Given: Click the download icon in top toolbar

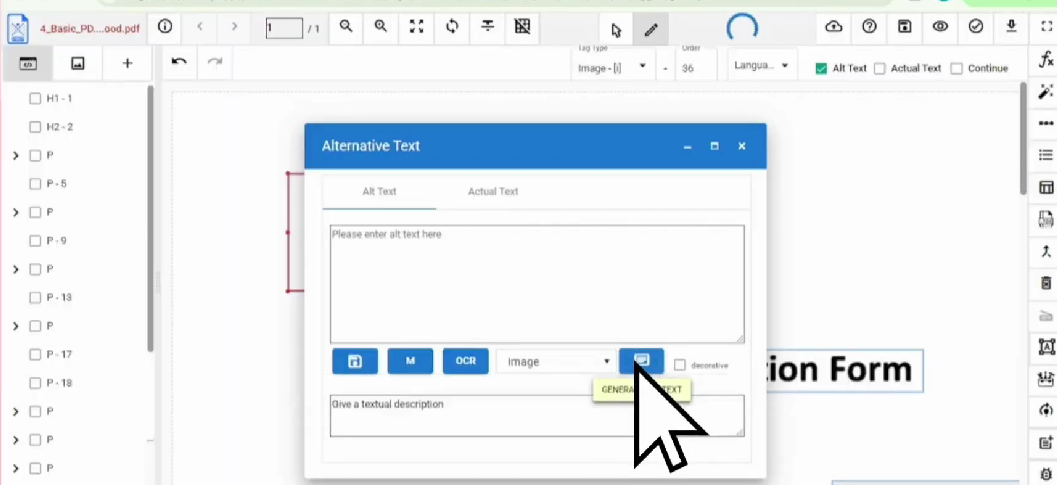Looking at the screenshot, I should pyautogui.click(x=1011, y=27).
